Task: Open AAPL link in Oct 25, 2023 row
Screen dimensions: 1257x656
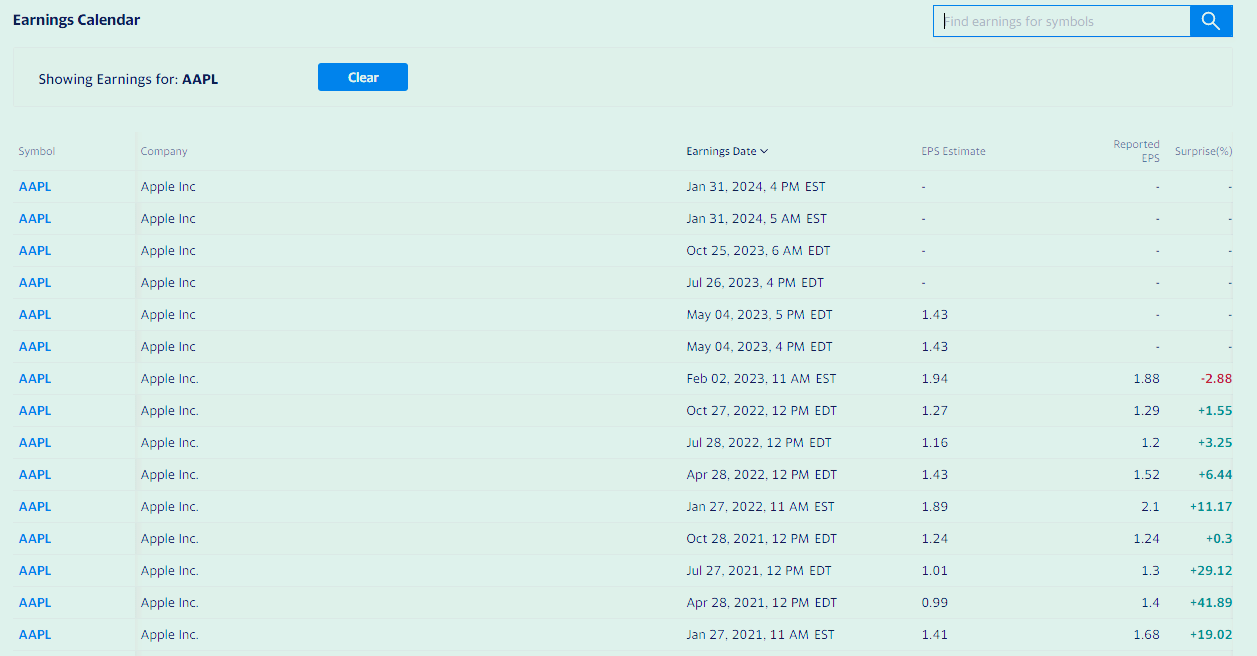Action: point(35,251)
